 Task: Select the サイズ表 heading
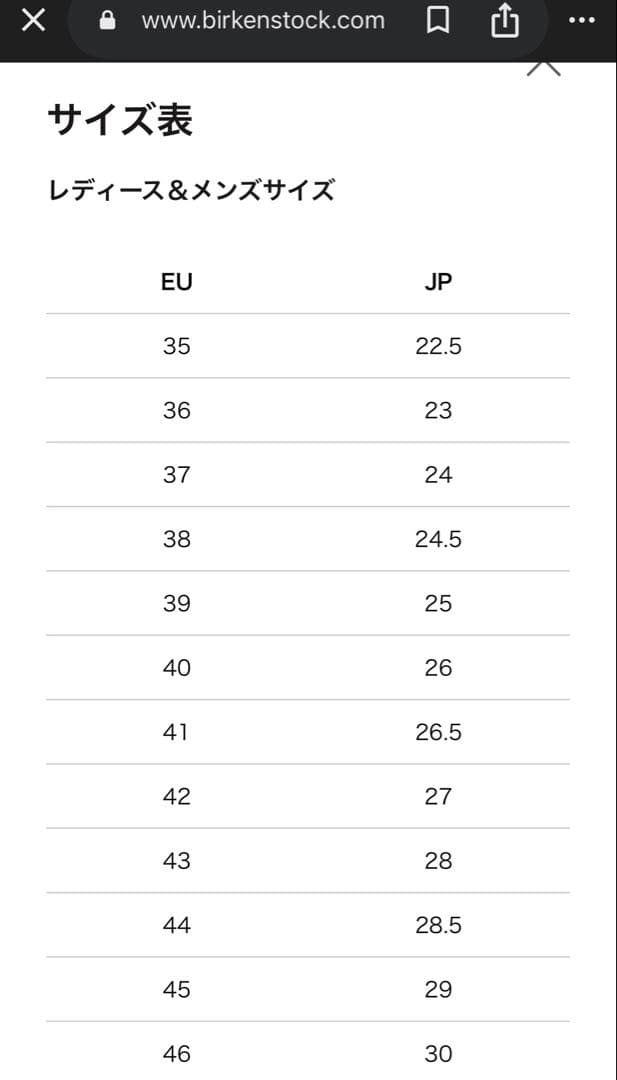[x=120, y=120]
